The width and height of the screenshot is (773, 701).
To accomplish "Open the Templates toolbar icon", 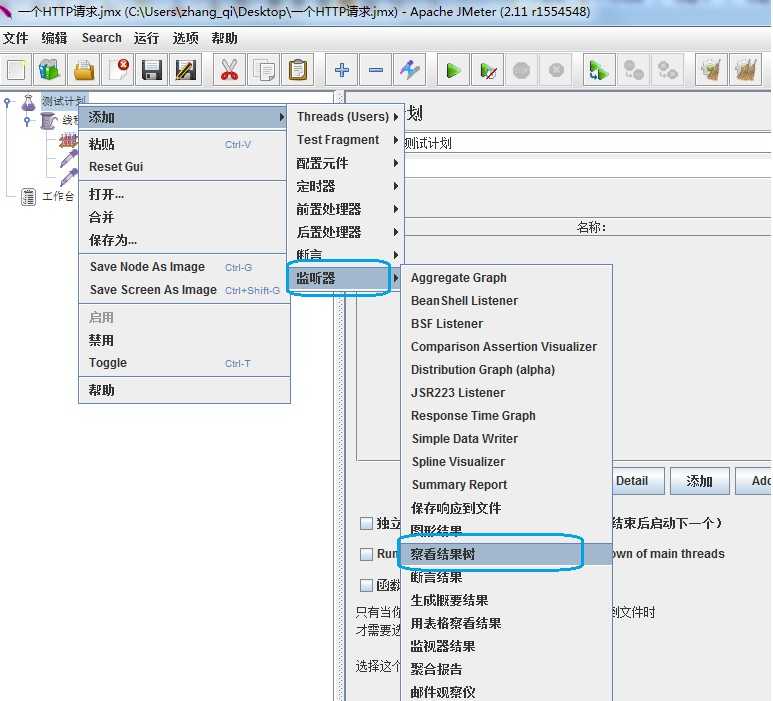I will click(x=49, y=70).
